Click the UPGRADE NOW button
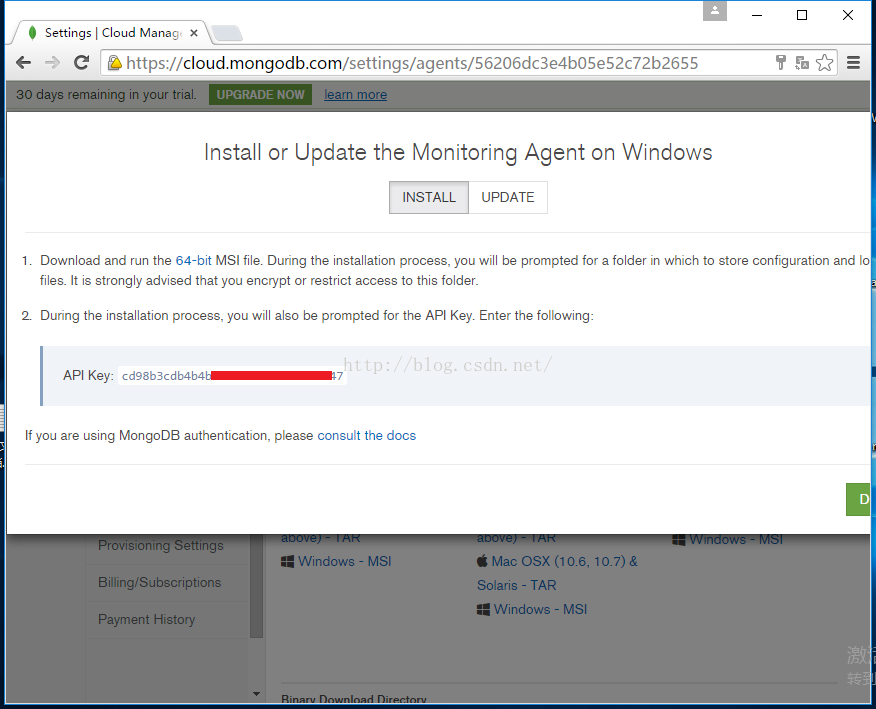This screenshot has width=876, height=709. (x=260, y=94)
